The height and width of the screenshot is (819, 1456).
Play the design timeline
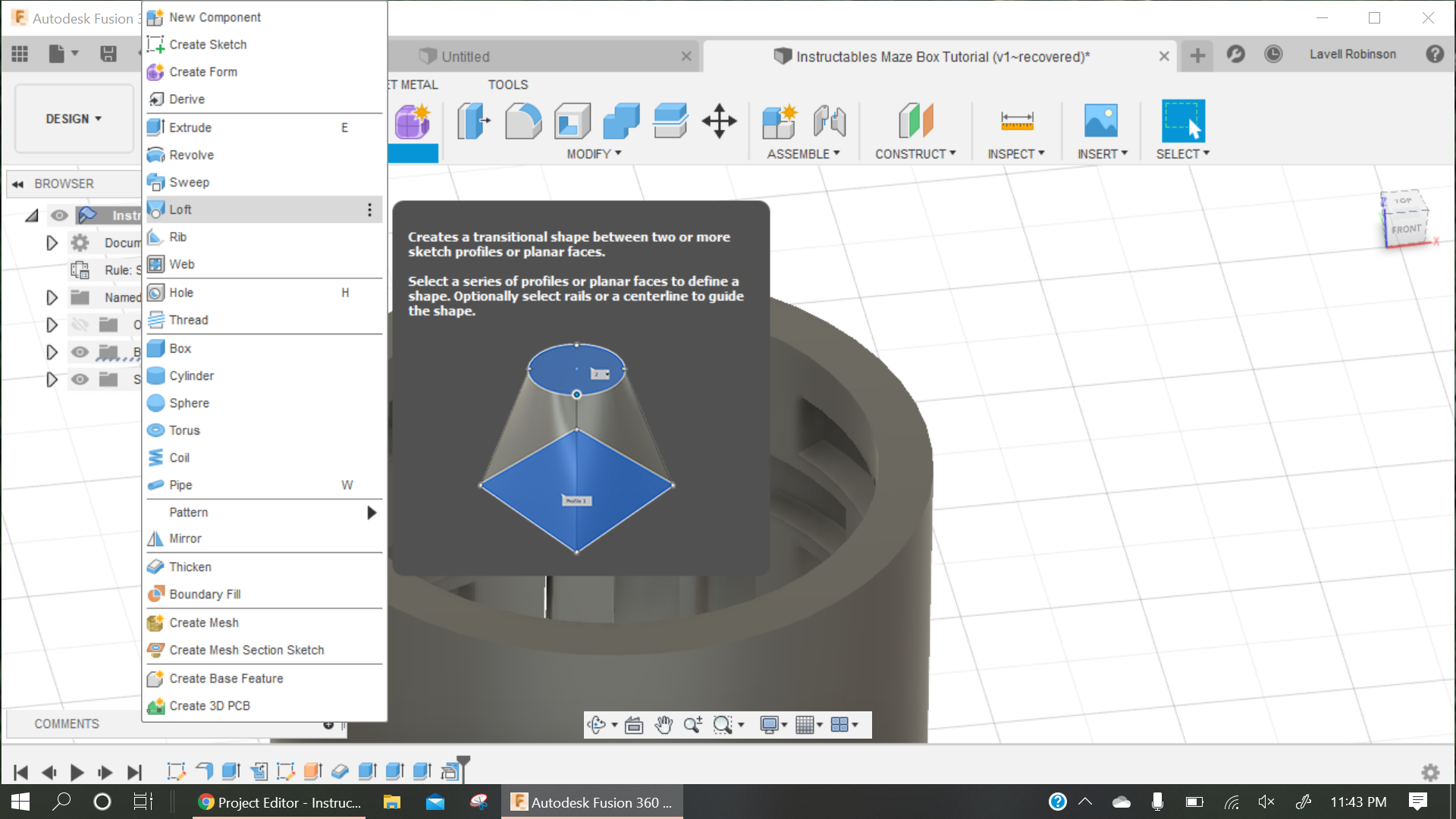[x=77, y=772]
